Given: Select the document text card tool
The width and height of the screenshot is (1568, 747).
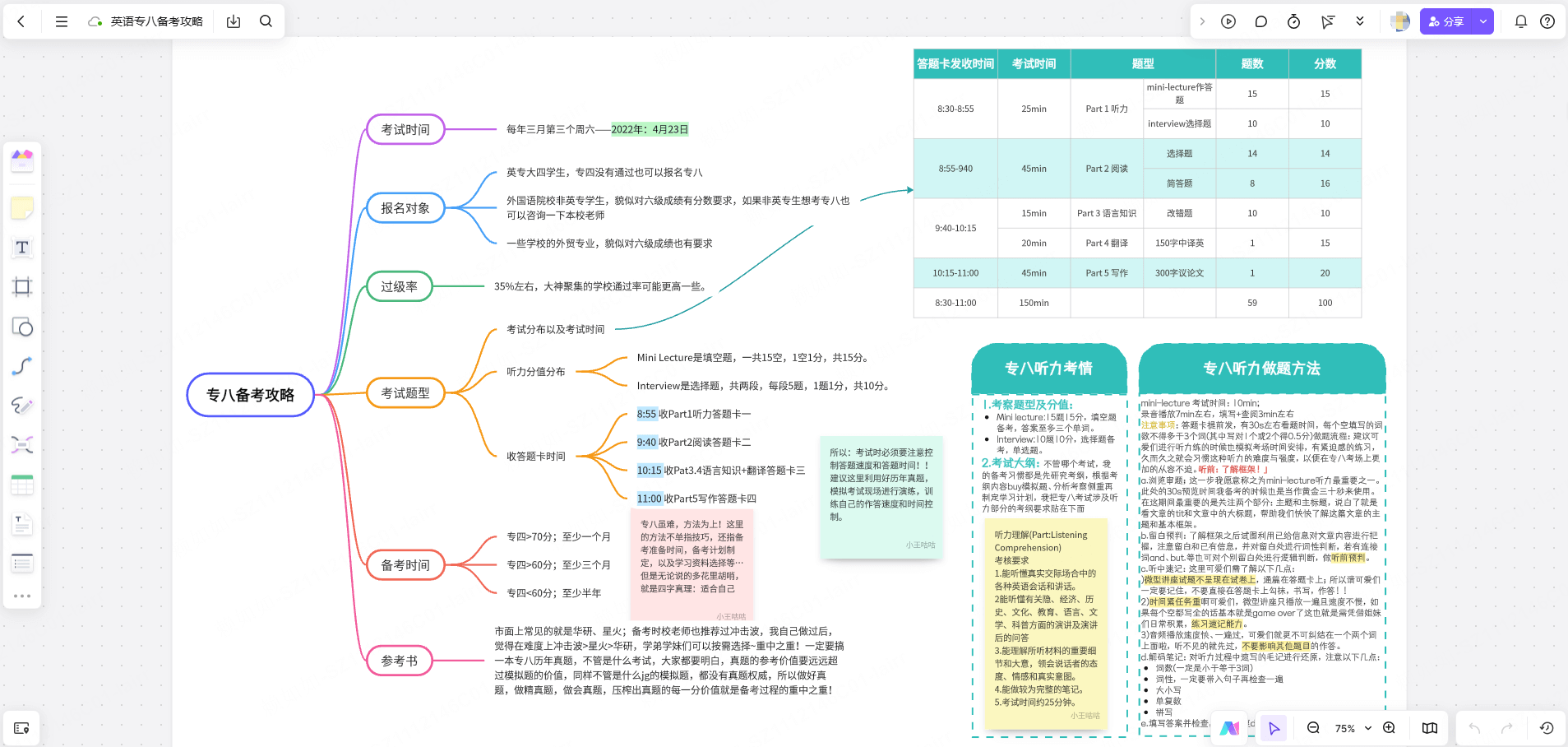Looking at the screenshot, I should 22,524.
